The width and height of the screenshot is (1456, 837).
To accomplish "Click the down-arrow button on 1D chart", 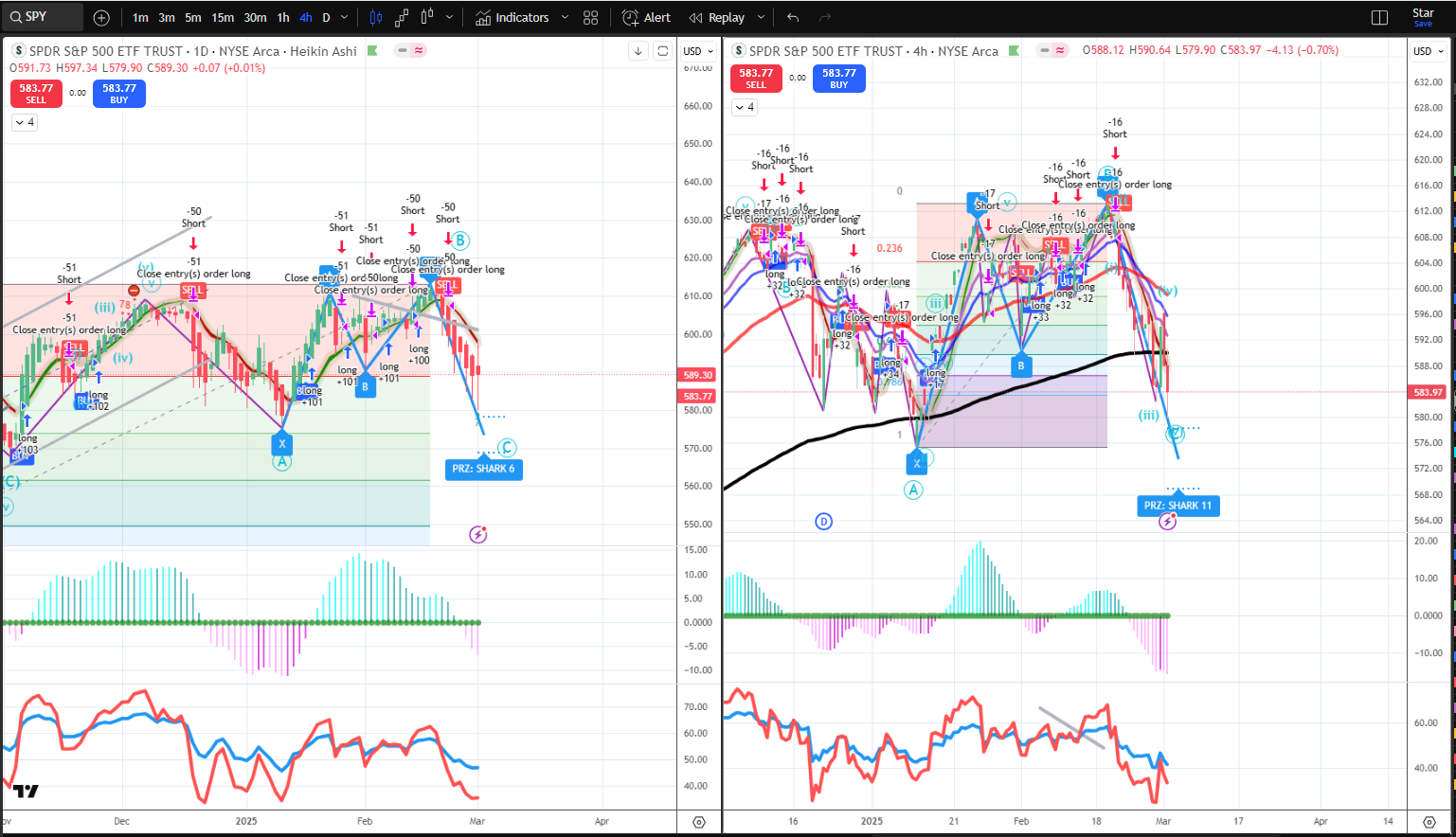I will (x=638, y=51).
